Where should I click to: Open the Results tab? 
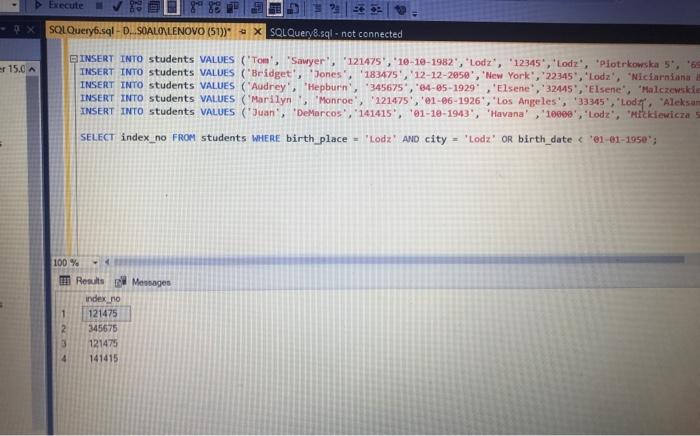[82, 281]
